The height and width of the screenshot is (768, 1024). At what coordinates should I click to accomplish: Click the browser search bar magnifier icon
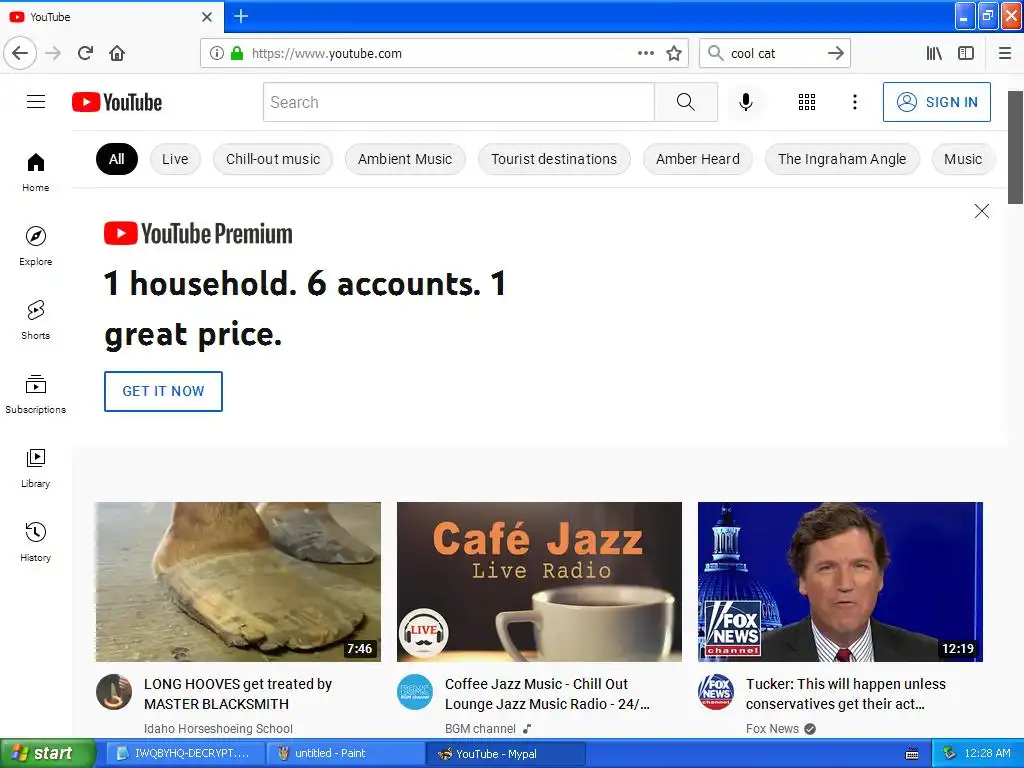(716, 53)
